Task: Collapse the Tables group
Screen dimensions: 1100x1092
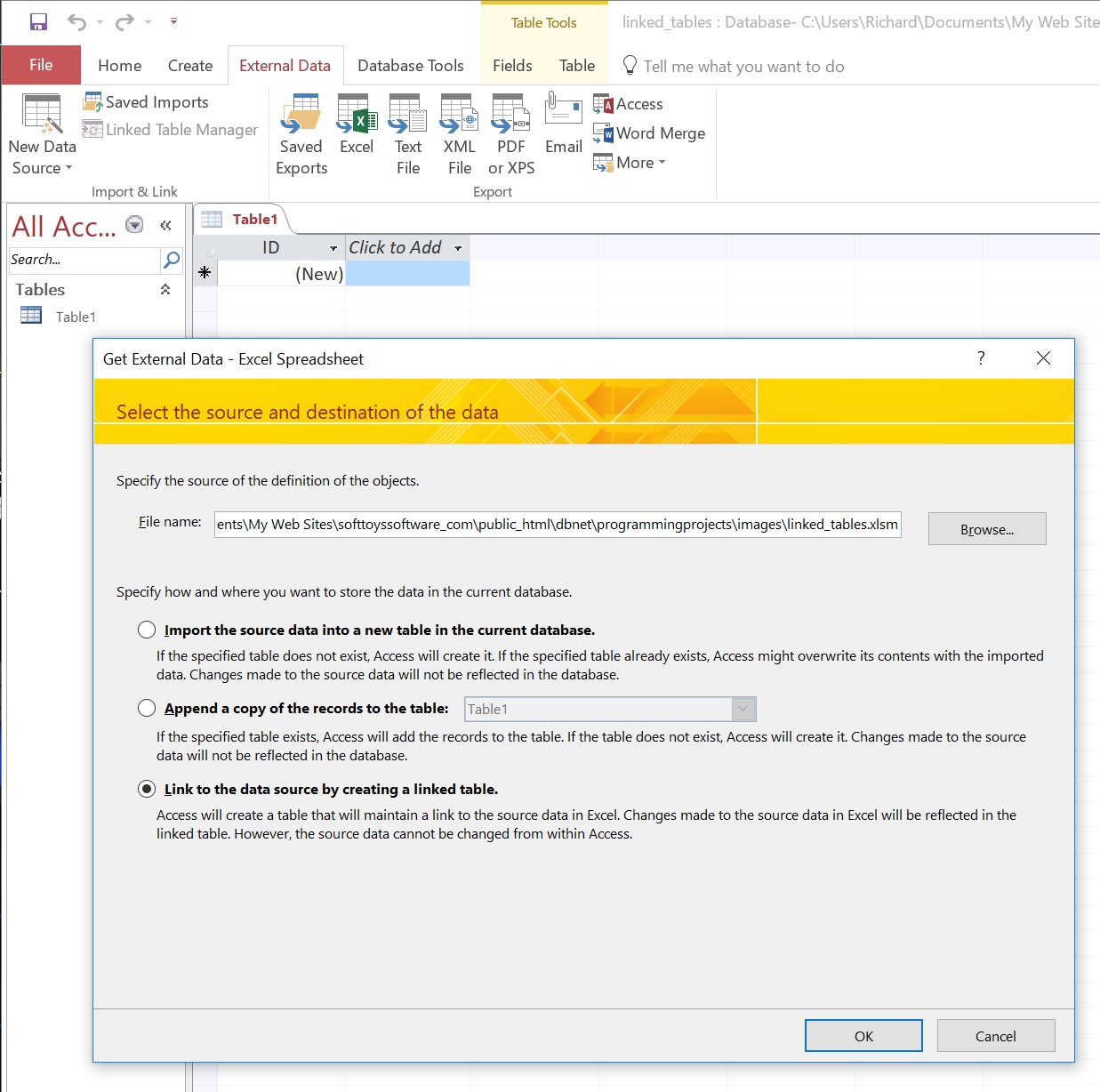Action: [165, 289]
